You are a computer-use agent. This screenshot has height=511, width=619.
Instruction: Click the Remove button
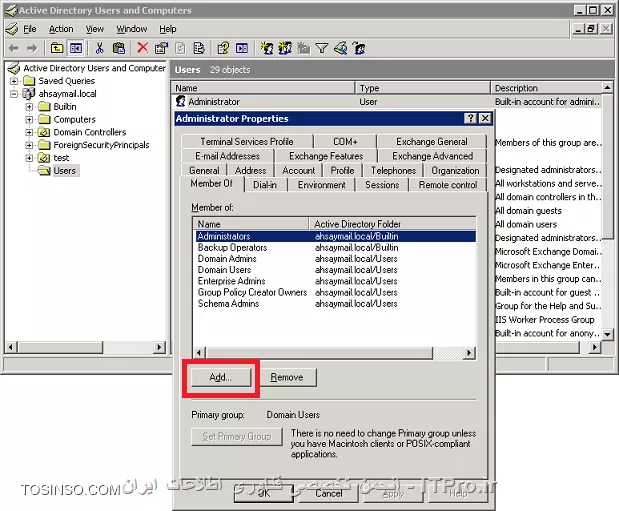click(x=287, y=377)
